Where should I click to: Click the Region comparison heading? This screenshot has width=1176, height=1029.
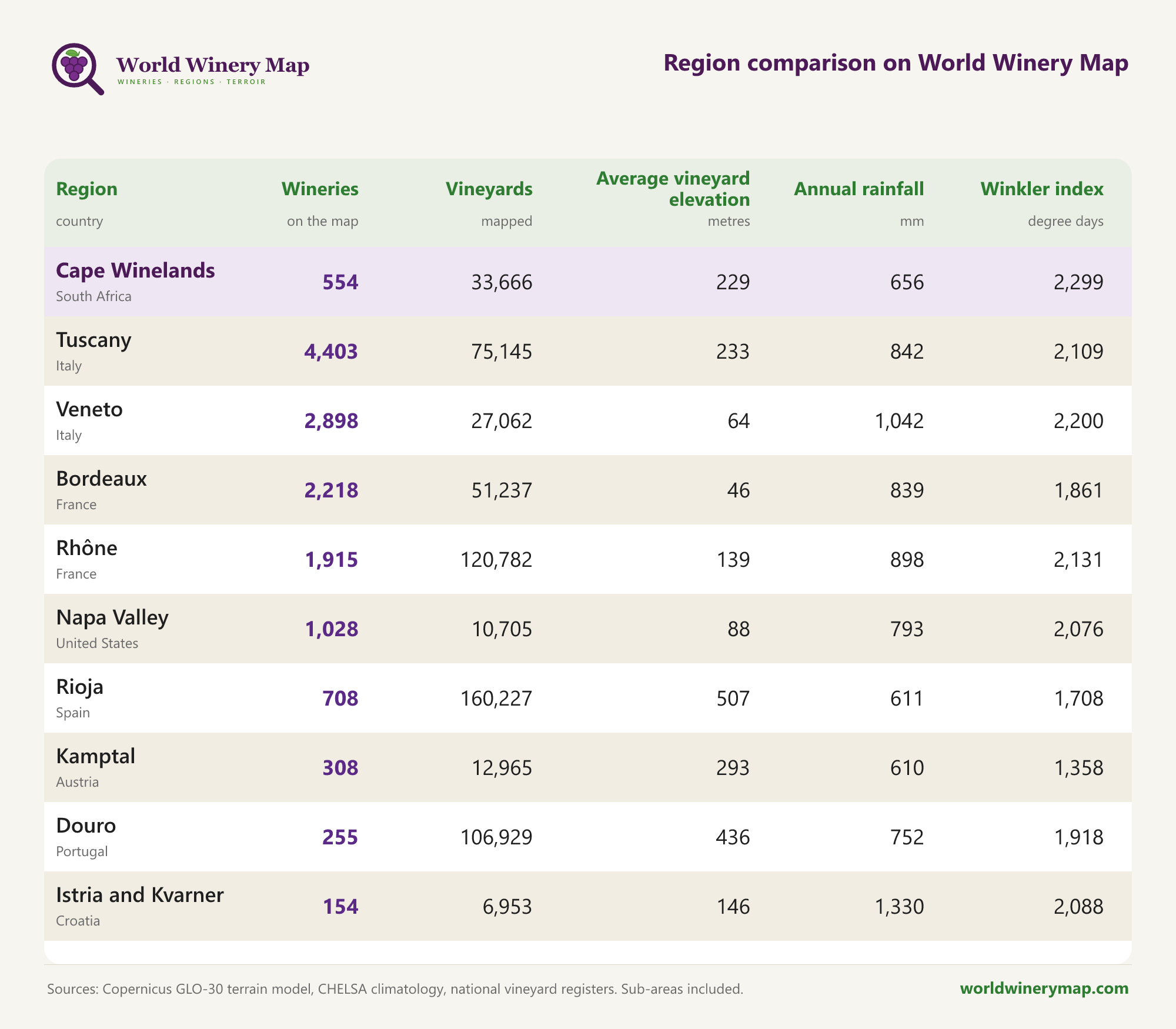(896, 62)
